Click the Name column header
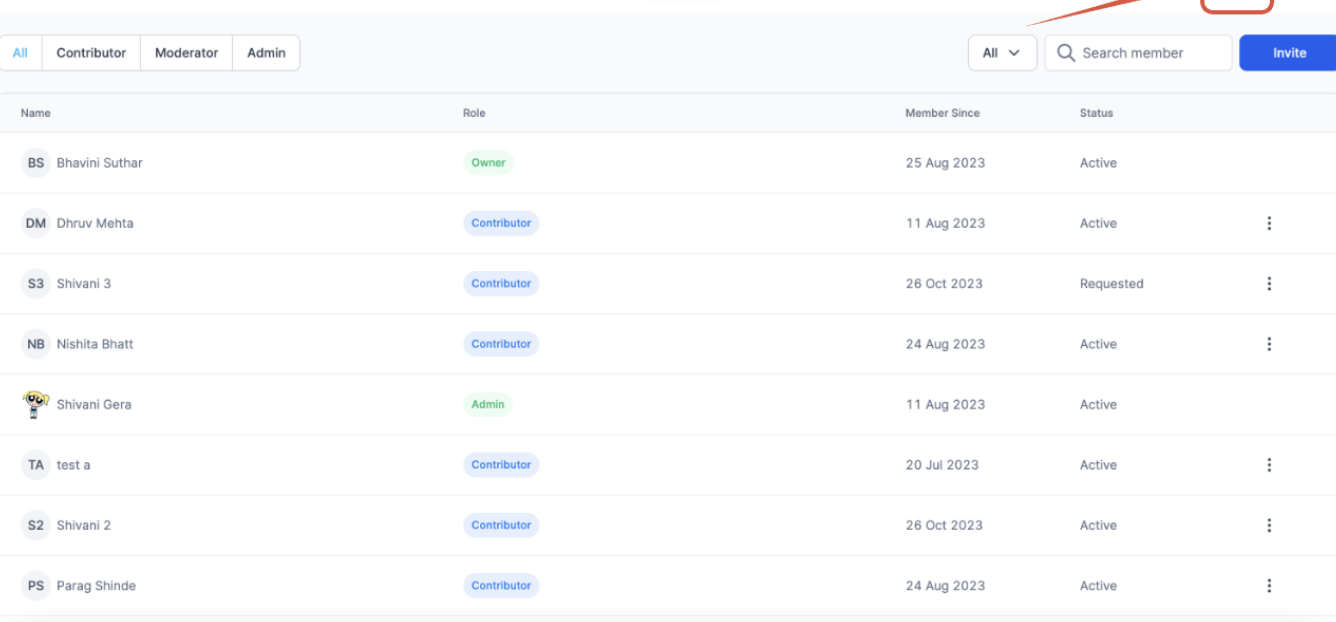 [36, 113]
